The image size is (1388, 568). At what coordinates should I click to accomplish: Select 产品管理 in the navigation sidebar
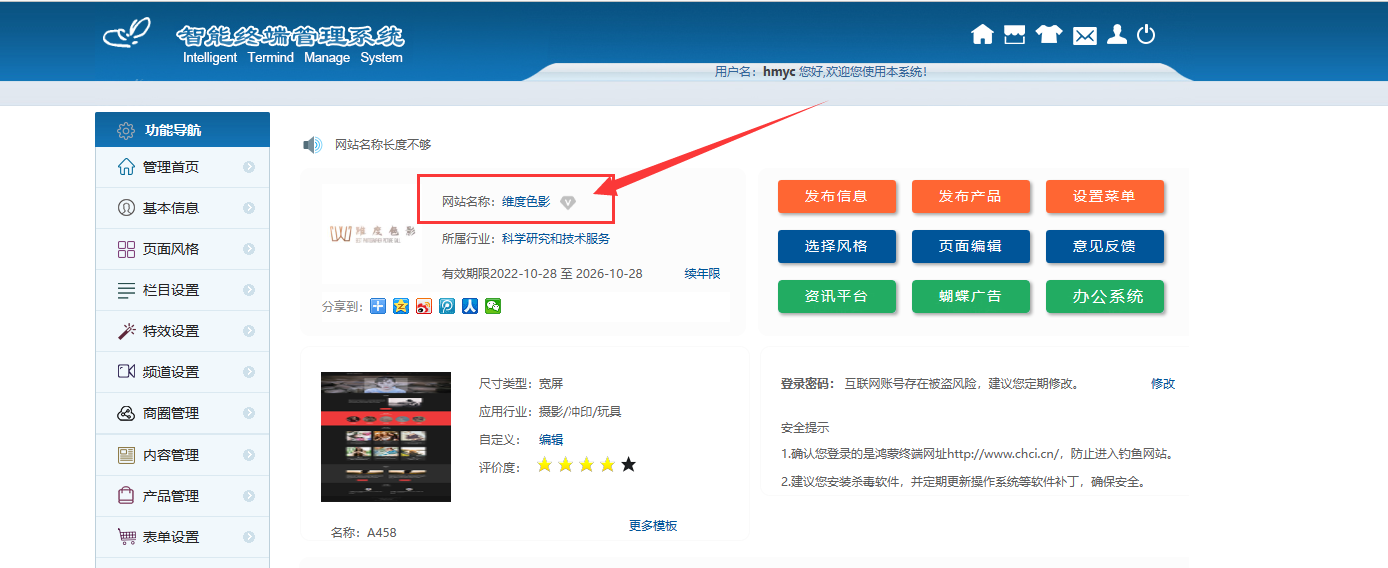tap(171, 496)
